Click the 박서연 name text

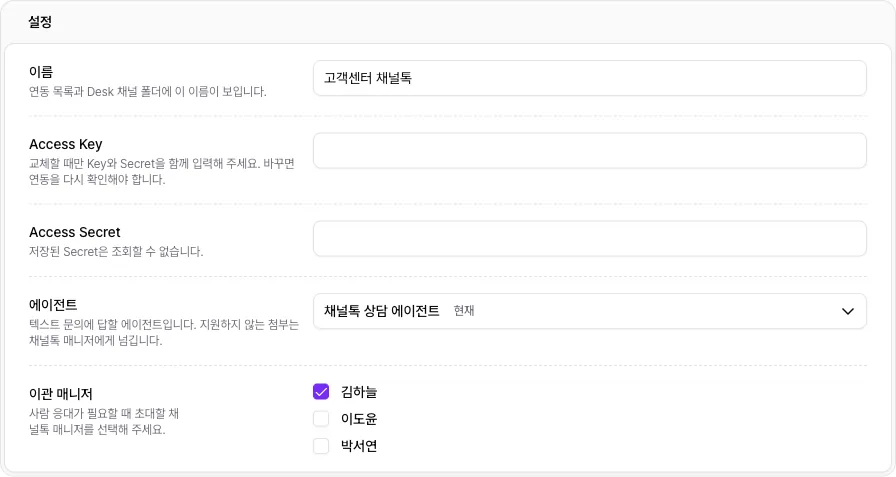click(x=359, y=446)
